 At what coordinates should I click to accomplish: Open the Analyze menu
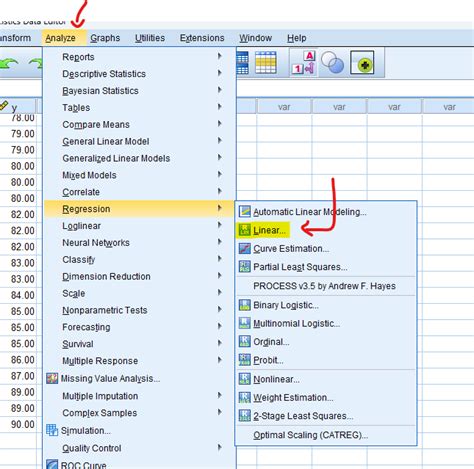(x=60, y=38)
